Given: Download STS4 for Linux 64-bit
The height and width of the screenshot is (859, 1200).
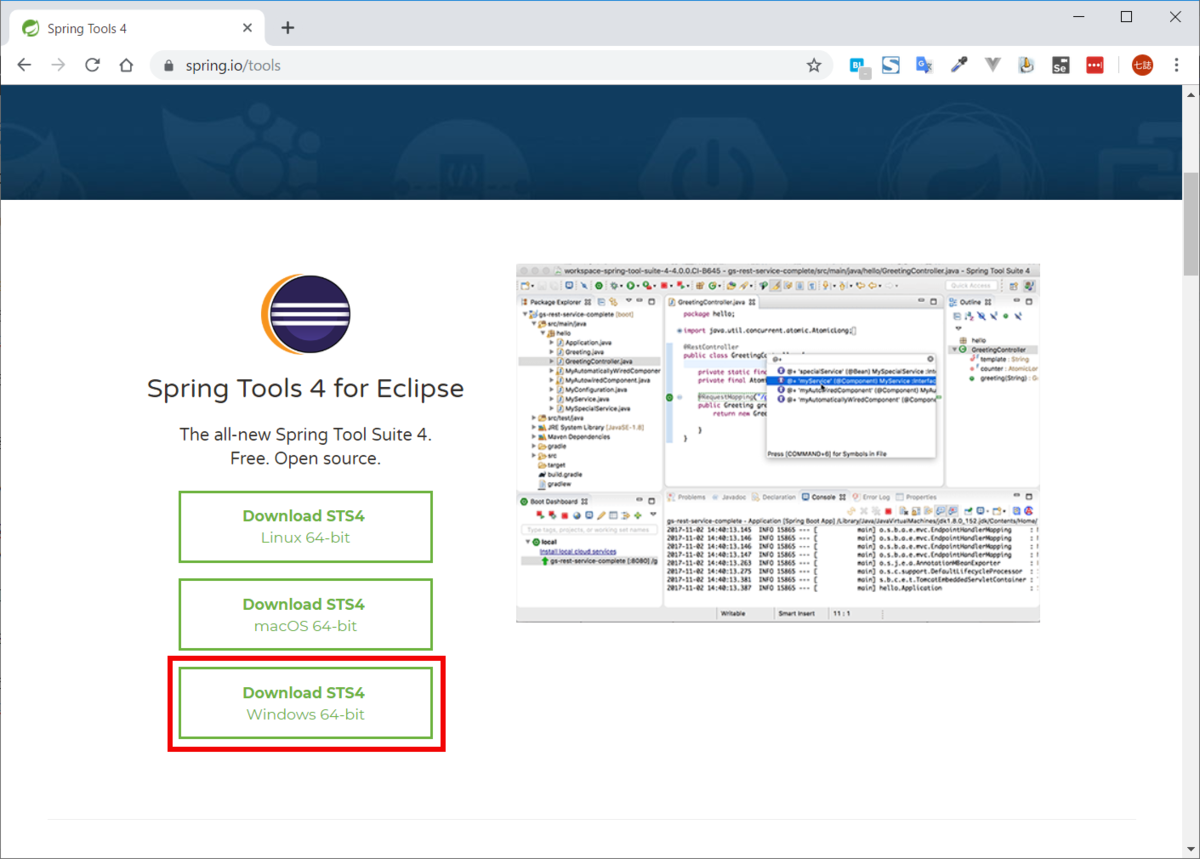Looking at the screenshot, I should [305, 527].
